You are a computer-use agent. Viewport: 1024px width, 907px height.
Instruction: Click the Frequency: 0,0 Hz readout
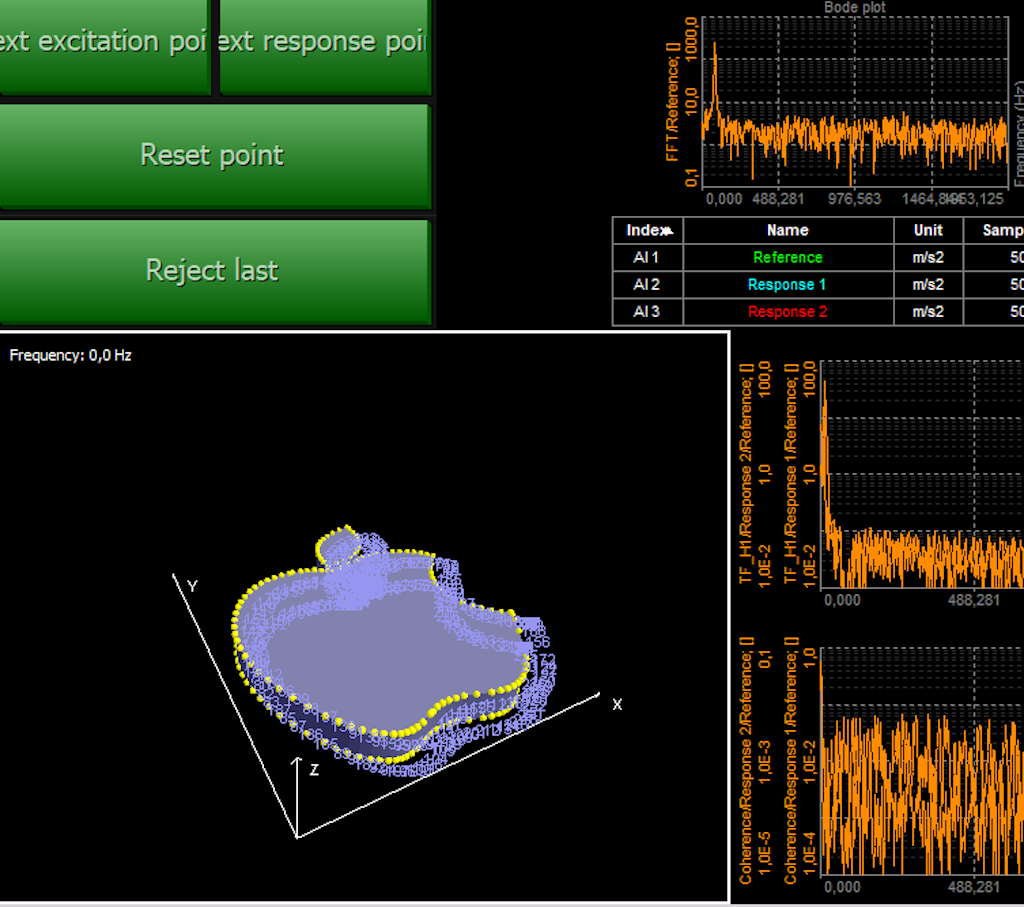click(x=71, y=356)
